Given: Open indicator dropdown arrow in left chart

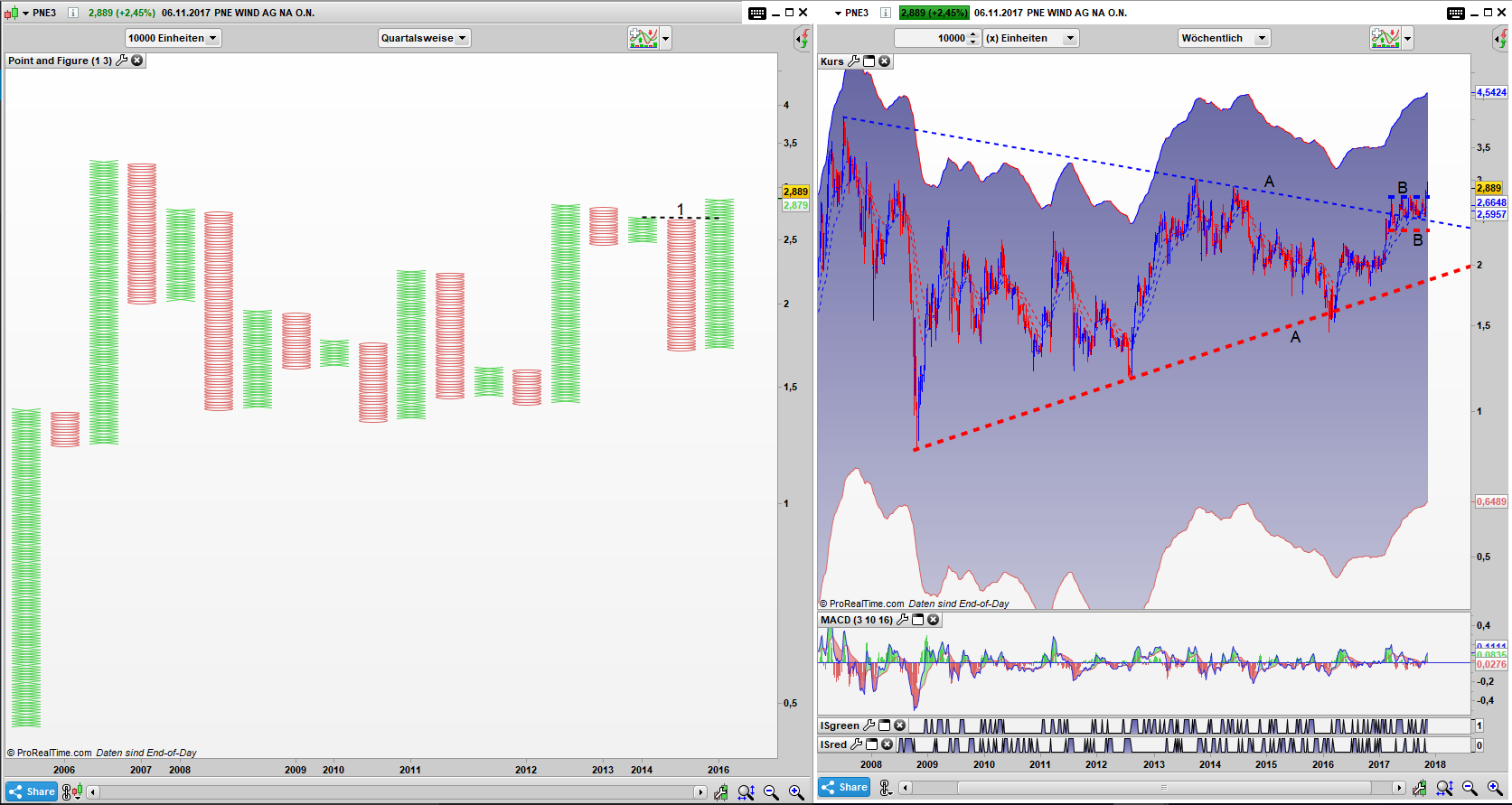Looking at the screenshot, I should coord(666,38).
